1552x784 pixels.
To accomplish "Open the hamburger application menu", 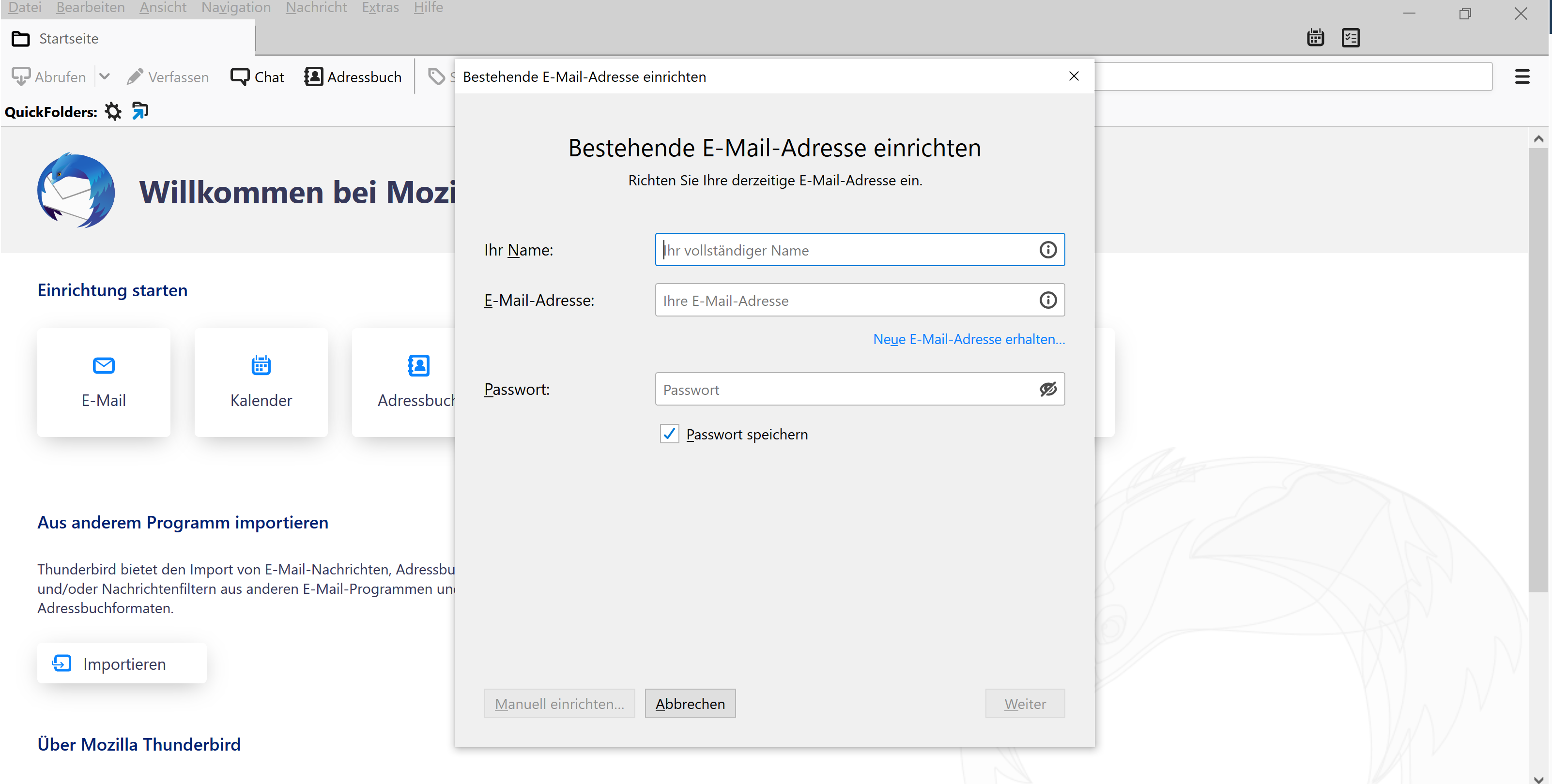I will [1522, 76].
